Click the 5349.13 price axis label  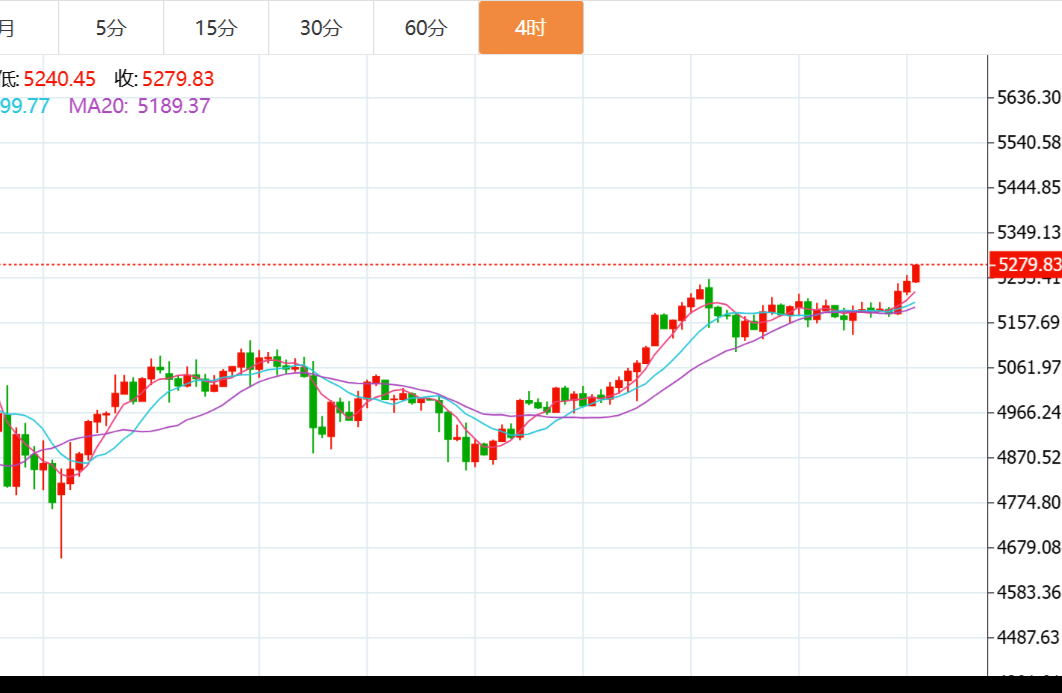pos(1029,232)
